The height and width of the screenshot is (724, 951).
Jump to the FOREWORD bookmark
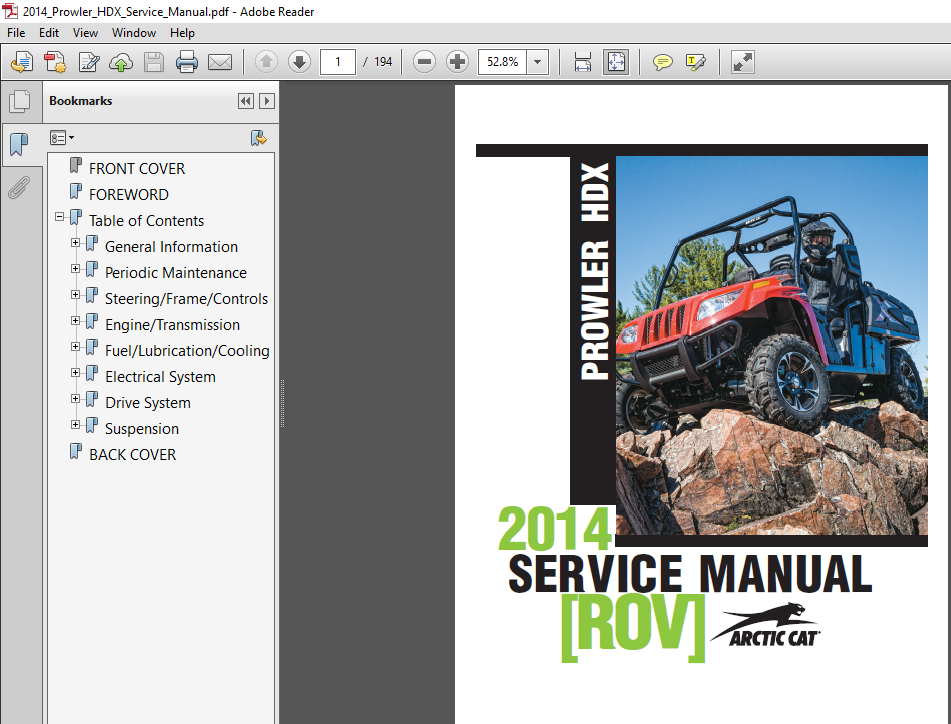[129, 195]
